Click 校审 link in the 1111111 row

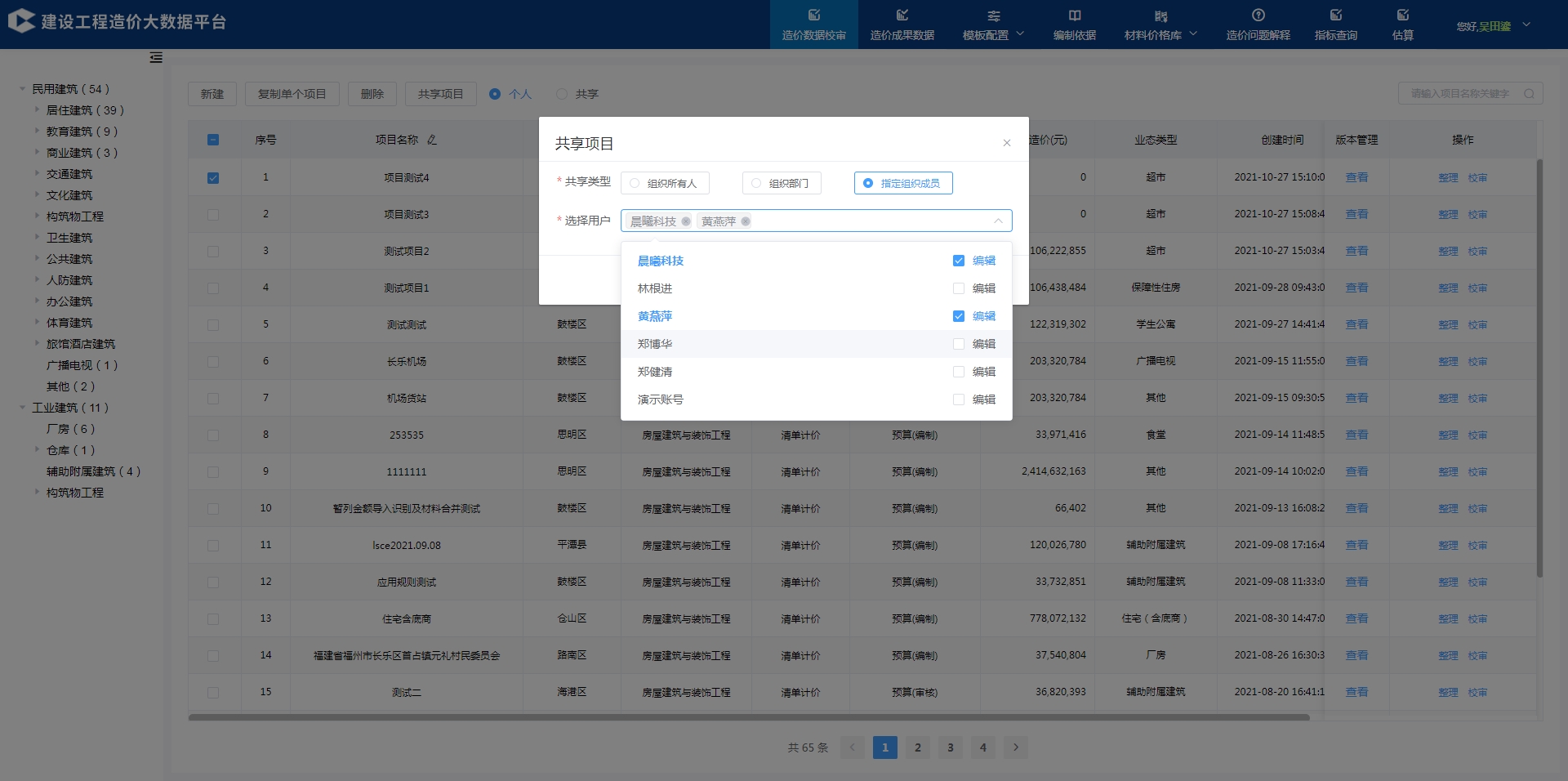pyautogui.click(x=1477, y=472)
